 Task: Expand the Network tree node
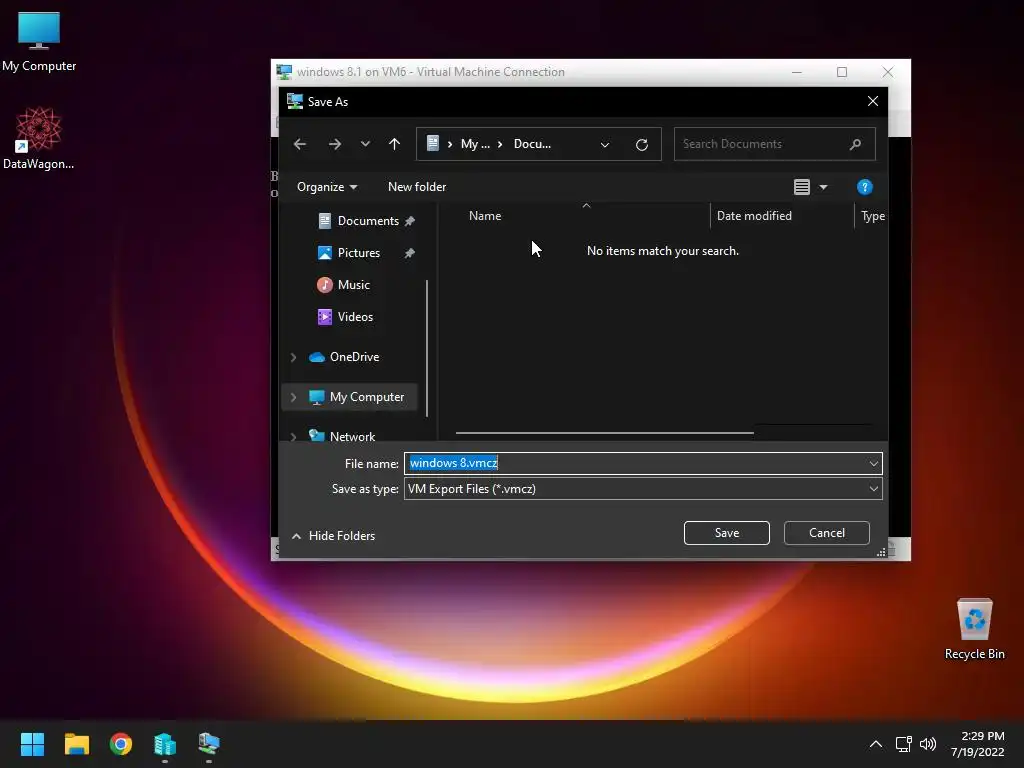pyautogui.click(x=293, y=436)
